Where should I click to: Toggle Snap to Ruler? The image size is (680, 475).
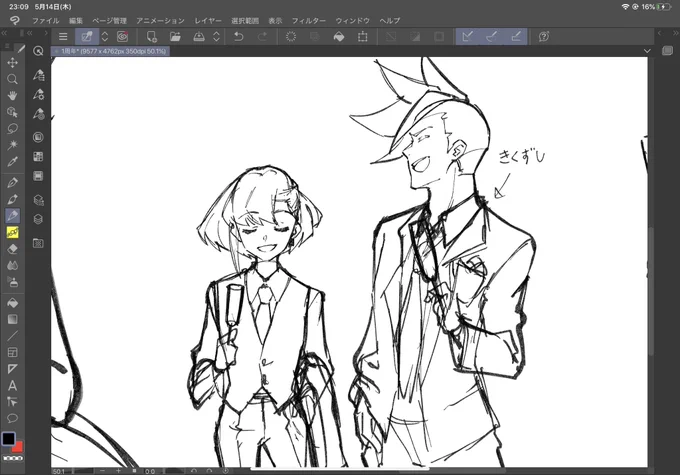[468, 36]
